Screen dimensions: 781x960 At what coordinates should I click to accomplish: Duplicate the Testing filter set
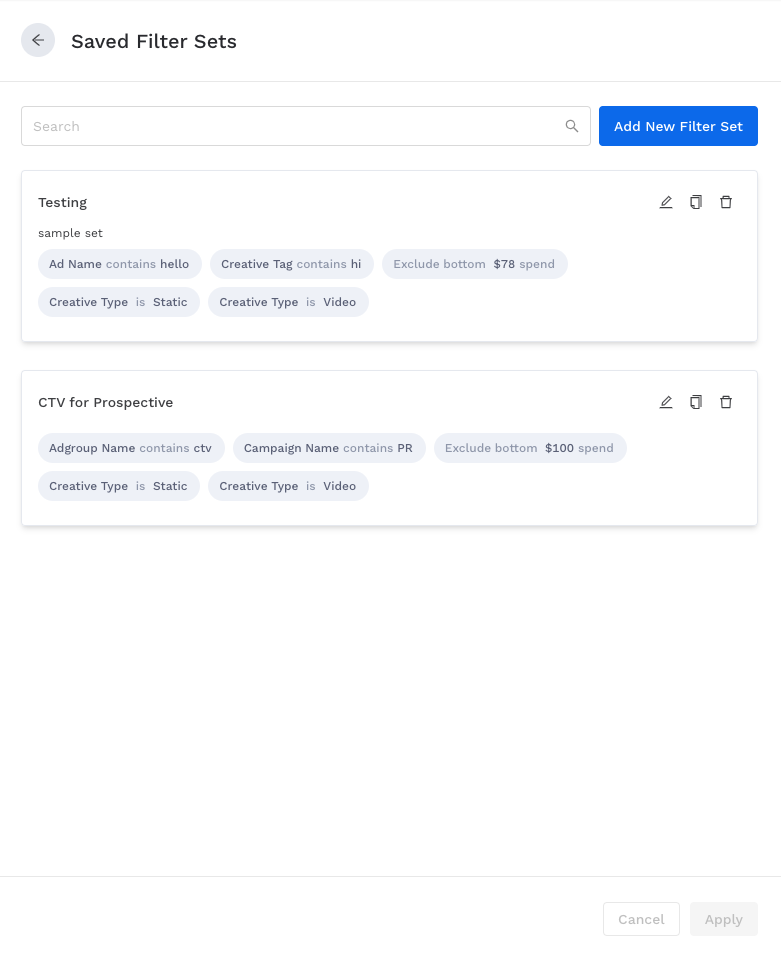point(696,202)
